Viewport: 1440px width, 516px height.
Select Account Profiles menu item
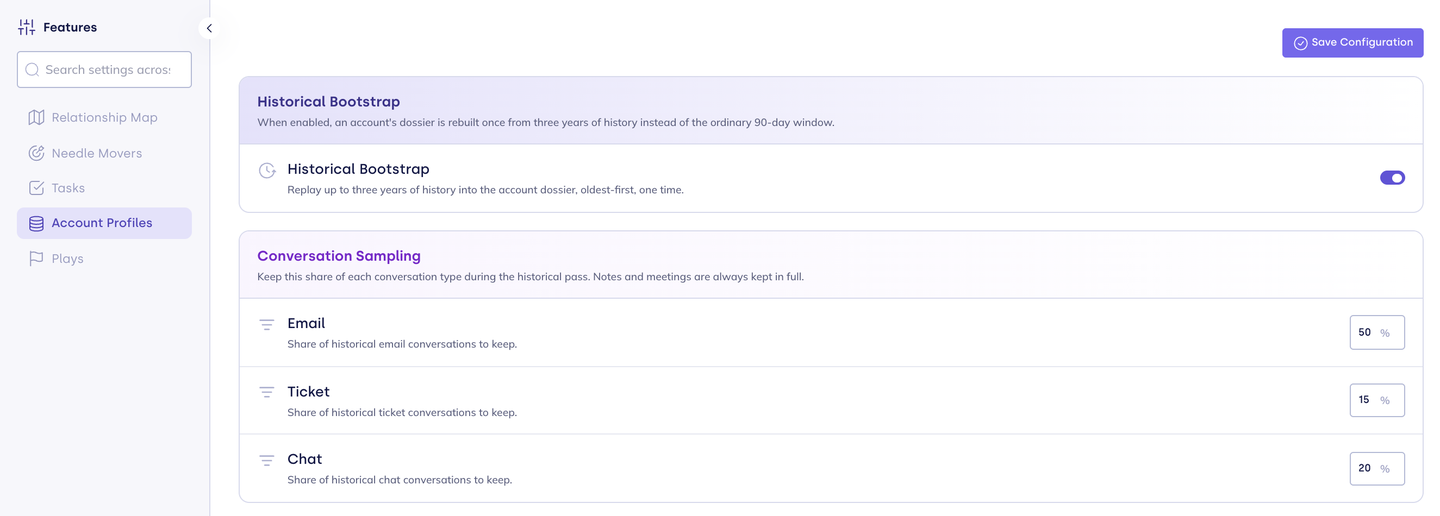click(104, 223)
